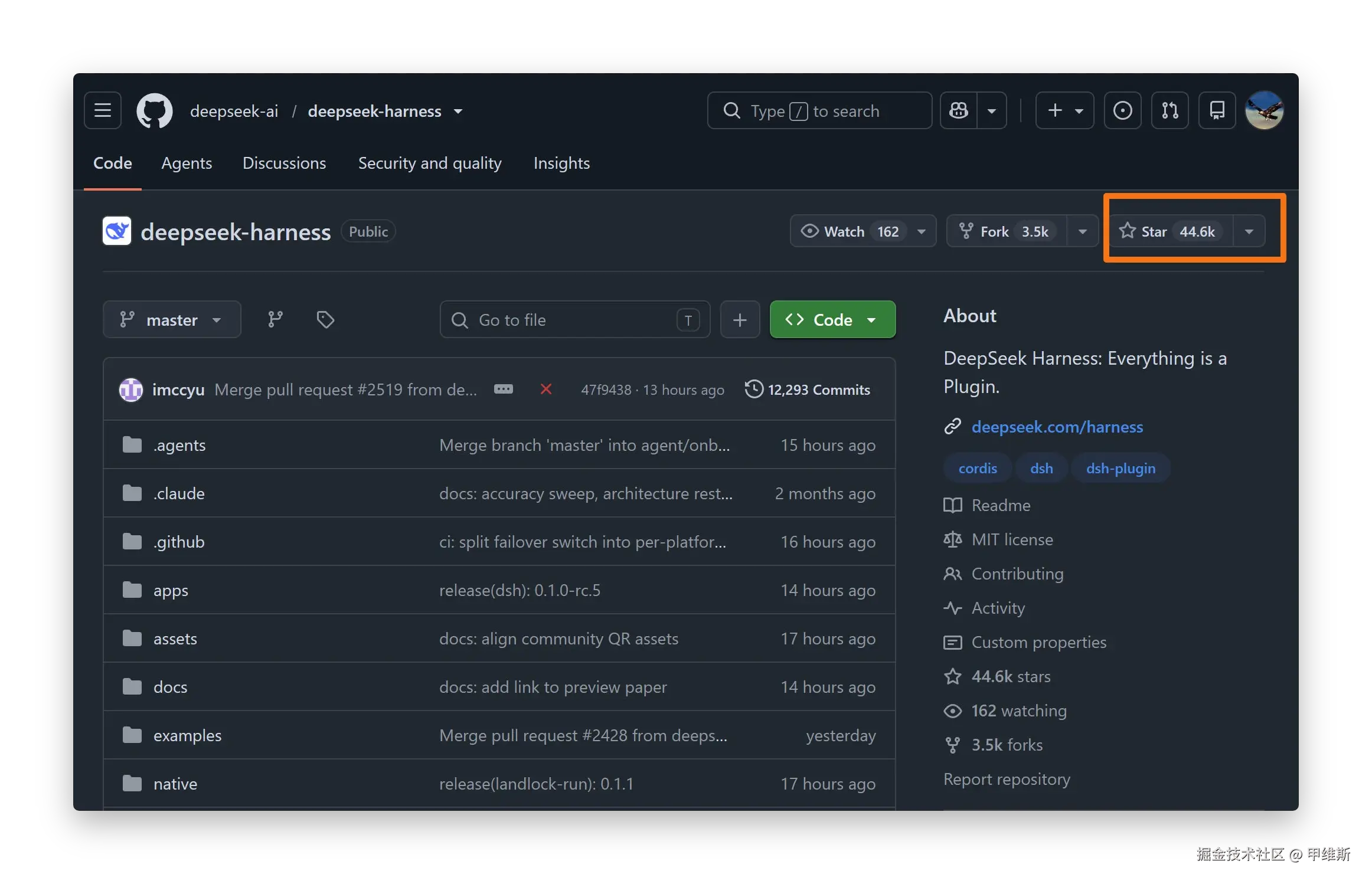Switch to the Agents tab

tap(187, 163)
